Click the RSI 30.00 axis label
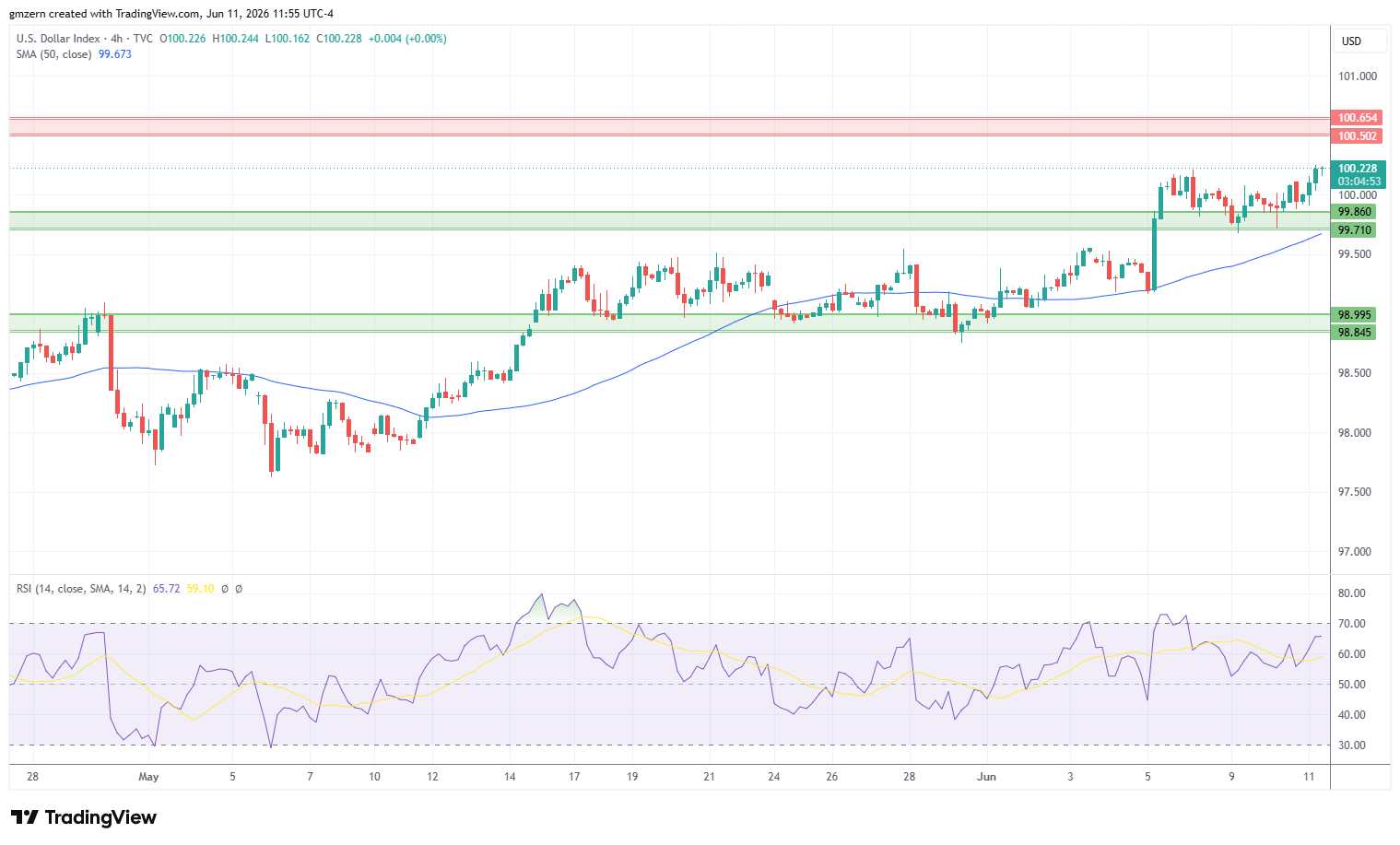Image resolution: width=1400 pixels, height=845 pixels. (1352, 745)
